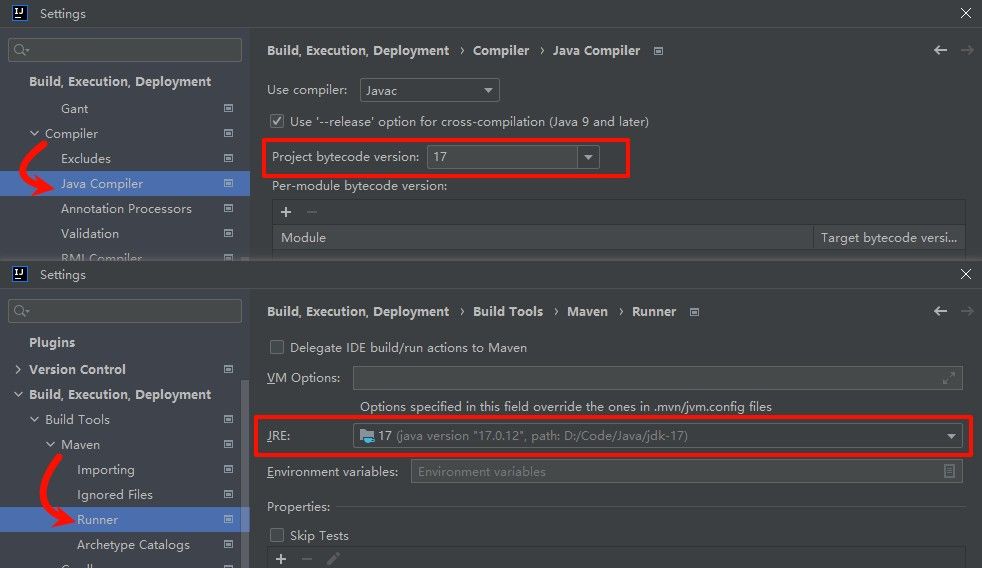Click project-level icon beside Gant
The height and width of the screenshot is (568, 982).
coord(229,108)
